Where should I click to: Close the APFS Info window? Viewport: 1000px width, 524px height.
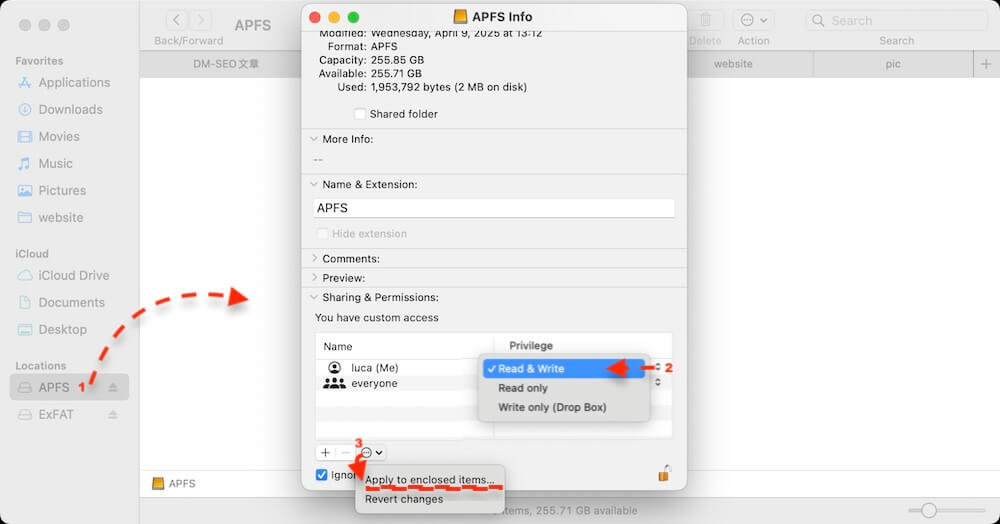(x=314, y=17)
